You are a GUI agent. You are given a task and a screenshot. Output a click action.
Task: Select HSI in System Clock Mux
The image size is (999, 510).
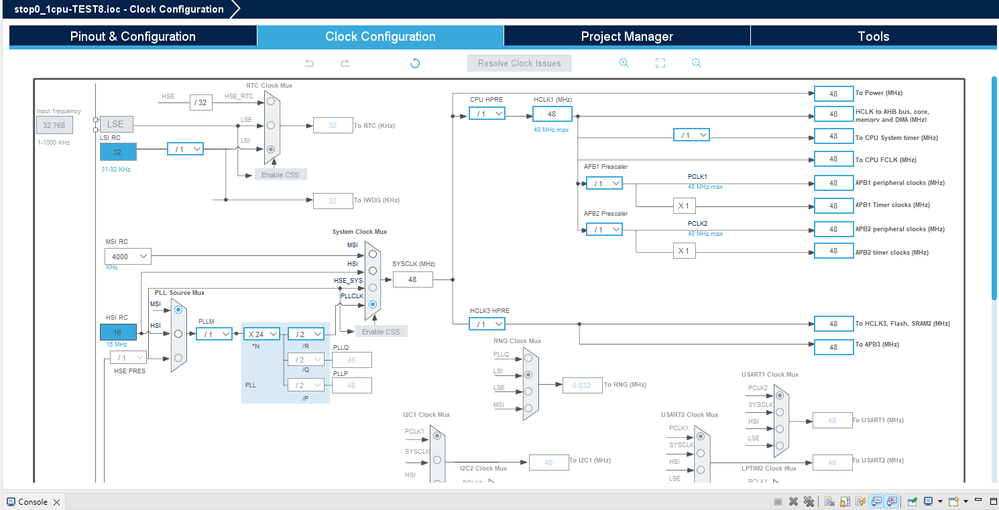pos(373,270)
